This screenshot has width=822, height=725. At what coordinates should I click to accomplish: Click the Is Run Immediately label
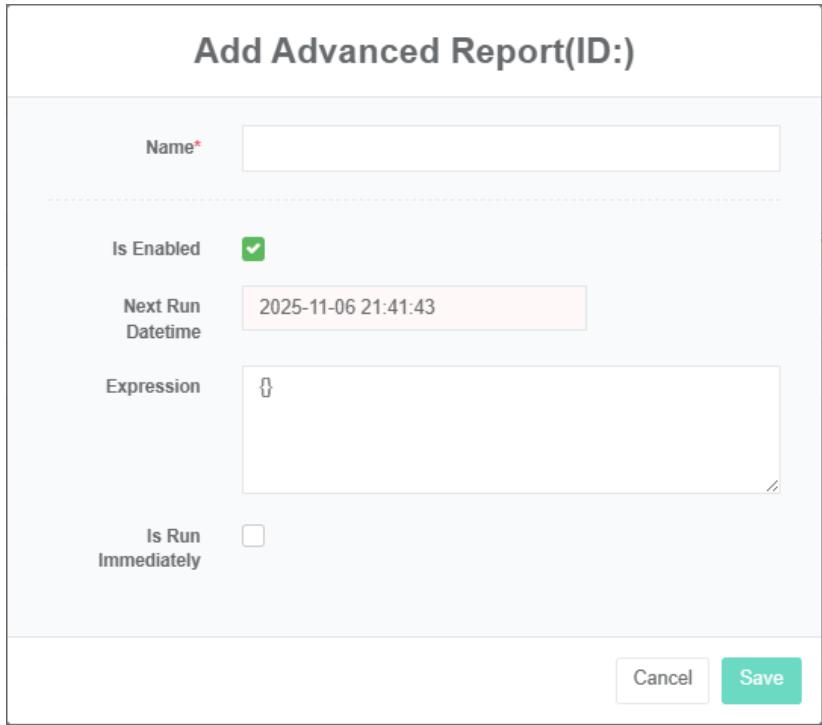point(150,548)
